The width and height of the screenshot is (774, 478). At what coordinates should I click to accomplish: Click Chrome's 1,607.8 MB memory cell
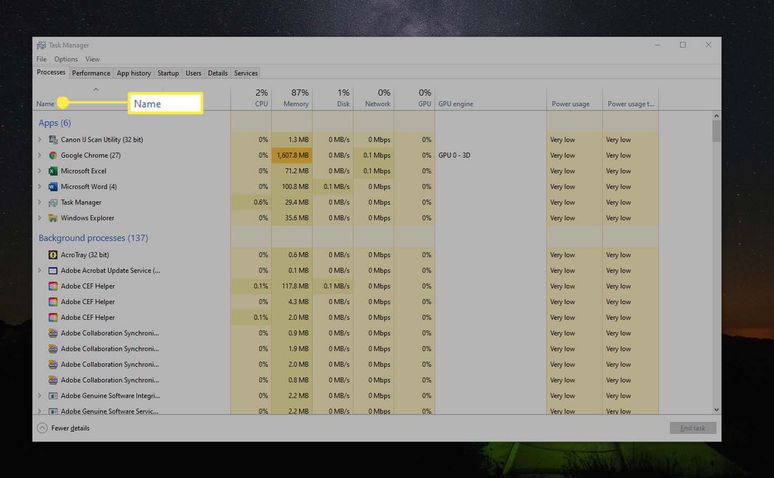(292, 155)
